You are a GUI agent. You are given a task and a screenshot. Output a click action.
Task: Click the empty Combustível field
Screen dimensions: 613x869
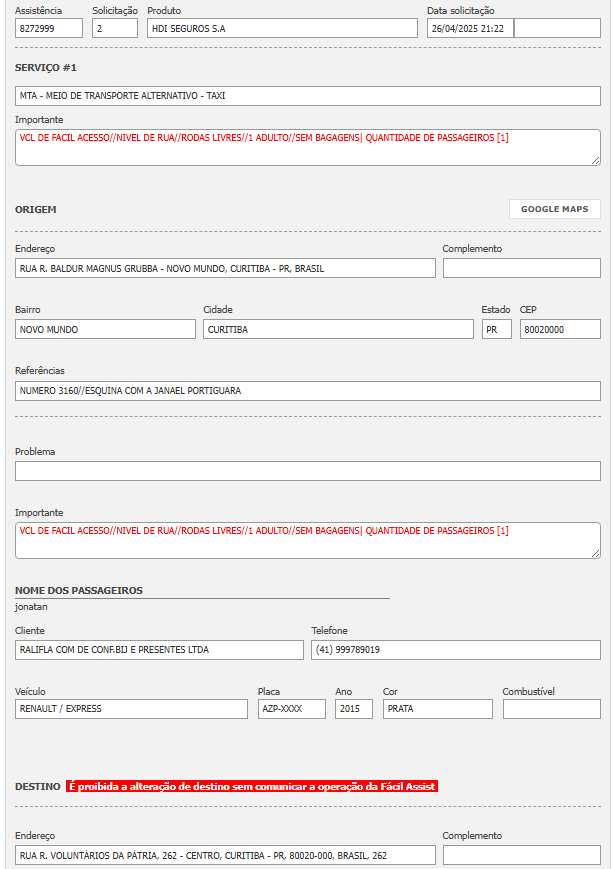(x=551, y=709)
